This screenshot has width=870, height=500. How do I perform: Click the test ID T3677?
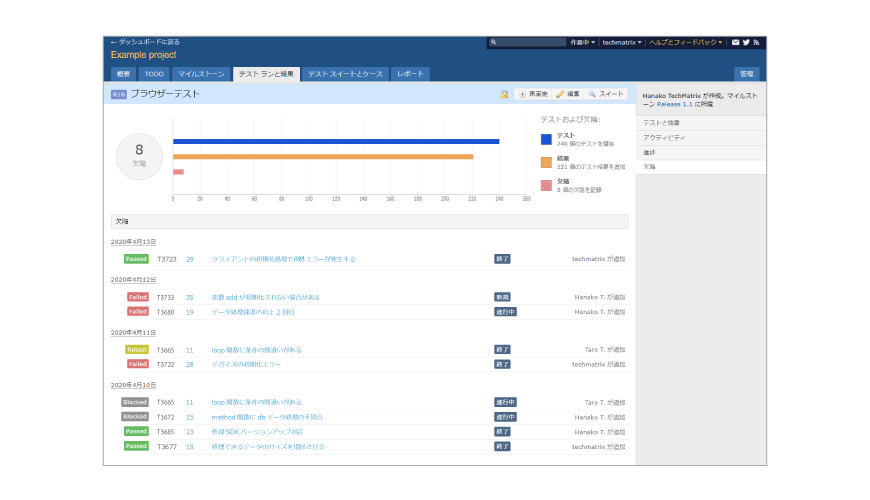(x=166, y=447)
